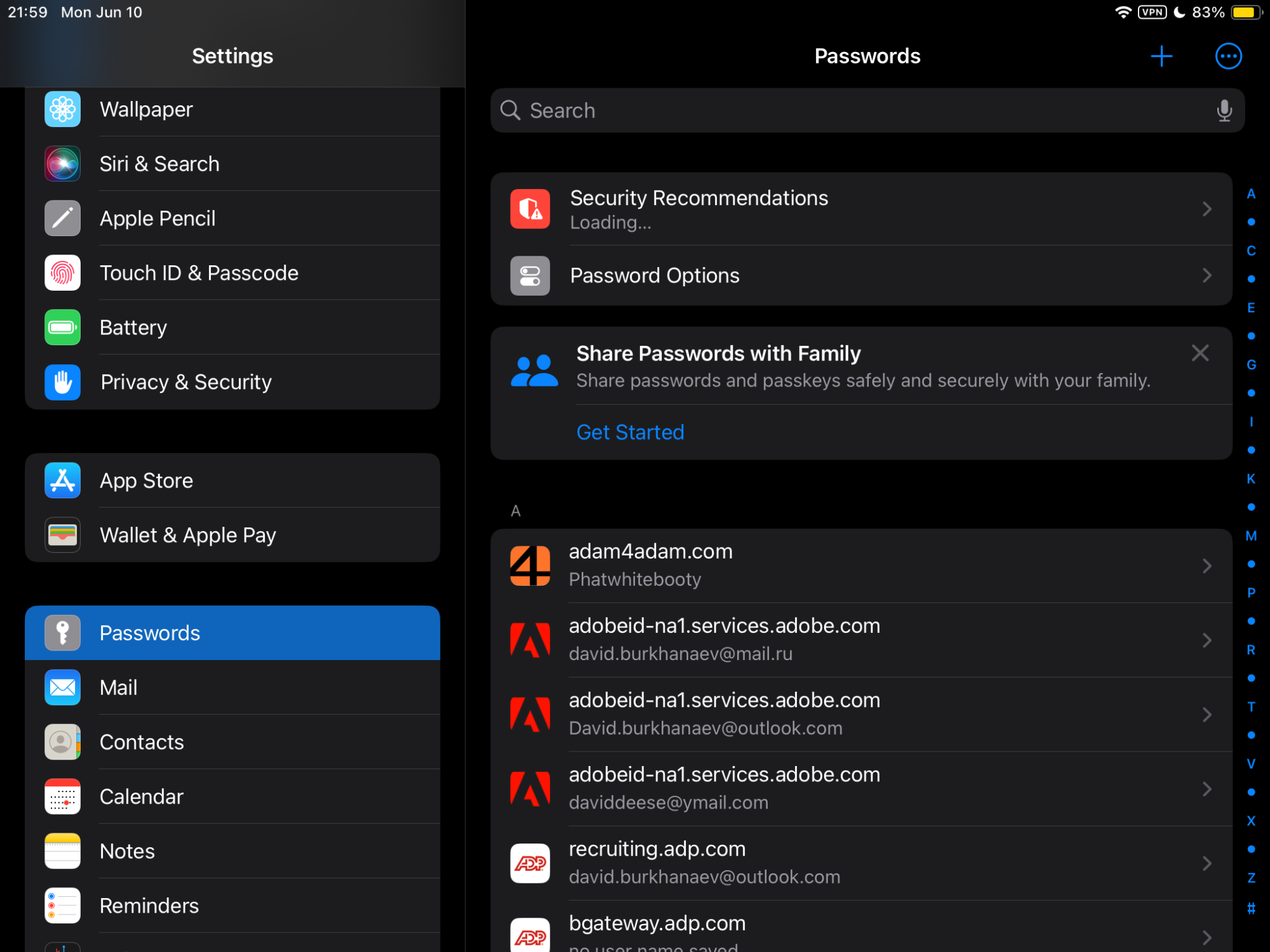The height and width of the screenshot is (952, 1270).
Task: Expand chevron on Password Options row
Action: tap(1206, 275)
